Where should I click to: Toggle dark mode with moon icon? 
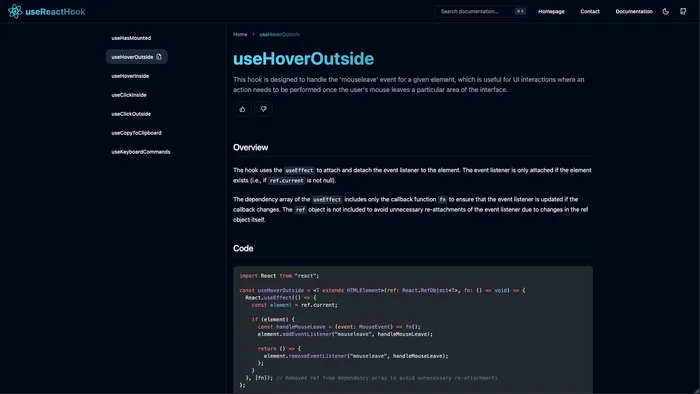pyautogui.click(x=666, y=12)
